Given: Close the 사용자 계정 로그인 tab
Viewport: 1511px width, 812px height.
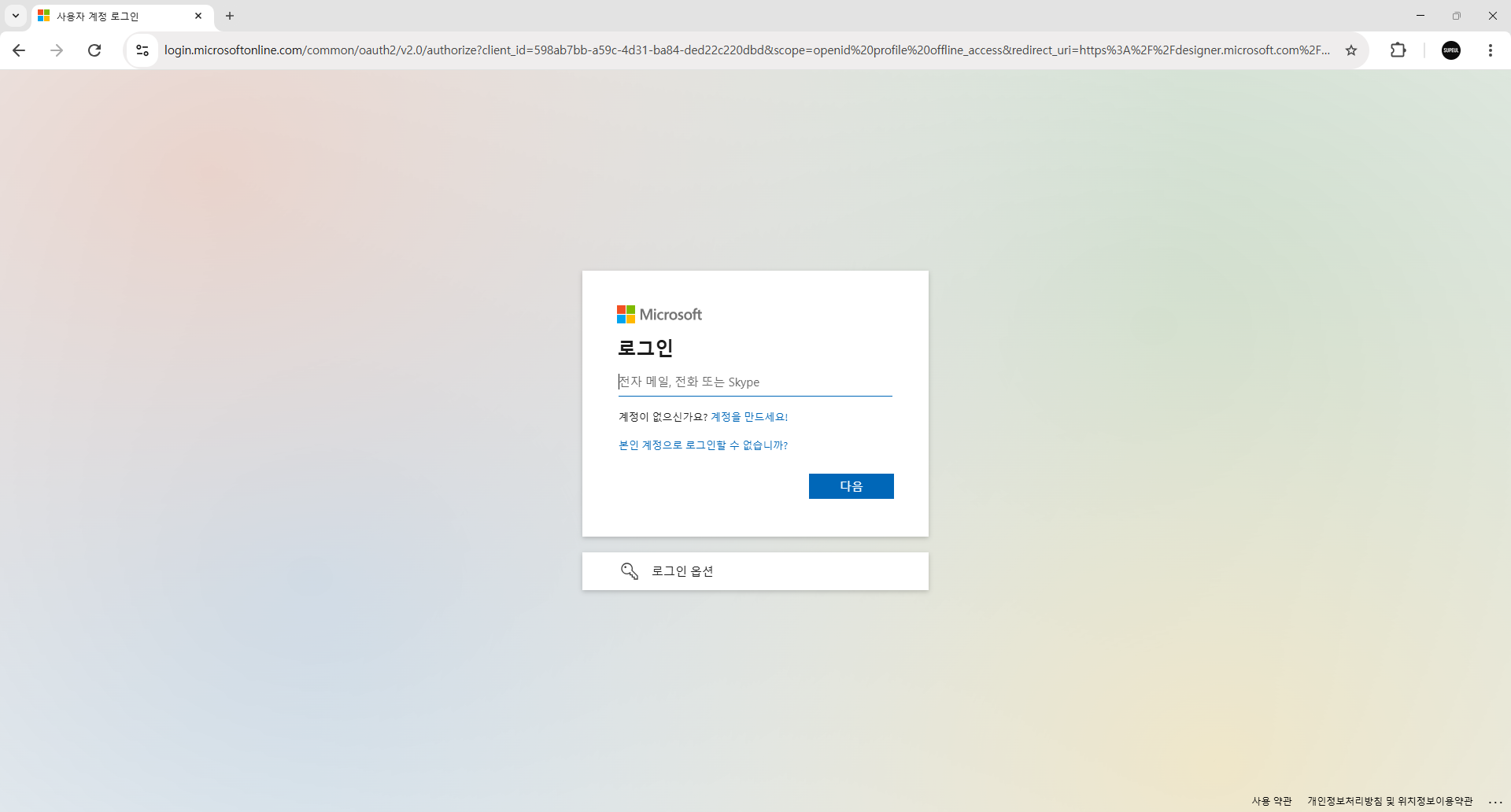Looking at the screenshot, I should [x=198, y=16].
